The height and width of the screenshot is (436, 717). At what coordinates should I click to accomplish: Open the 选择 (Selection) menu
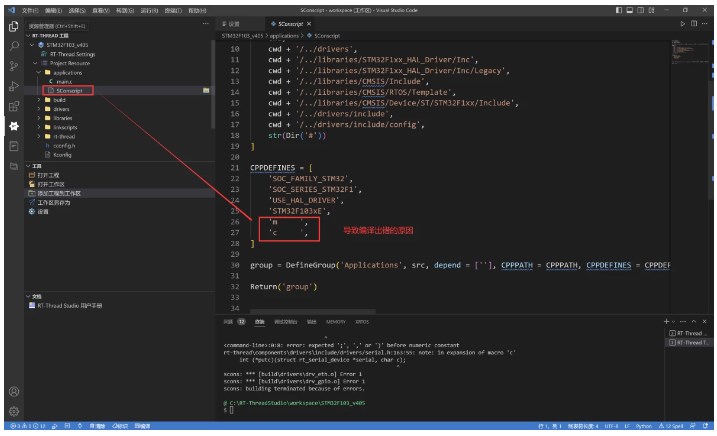[77, 10]
